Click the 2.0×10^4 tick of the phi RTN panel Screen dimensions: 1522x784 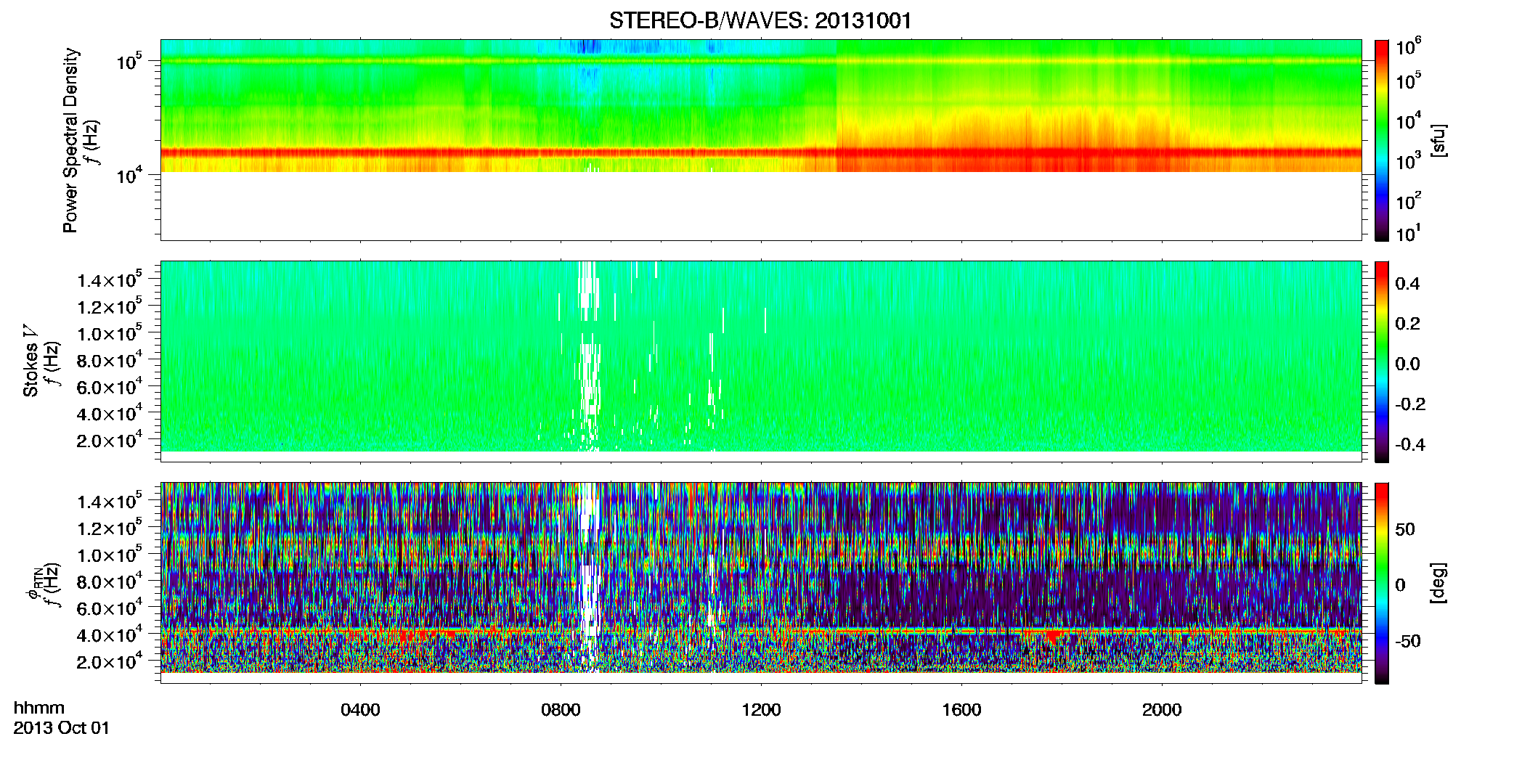110,661
